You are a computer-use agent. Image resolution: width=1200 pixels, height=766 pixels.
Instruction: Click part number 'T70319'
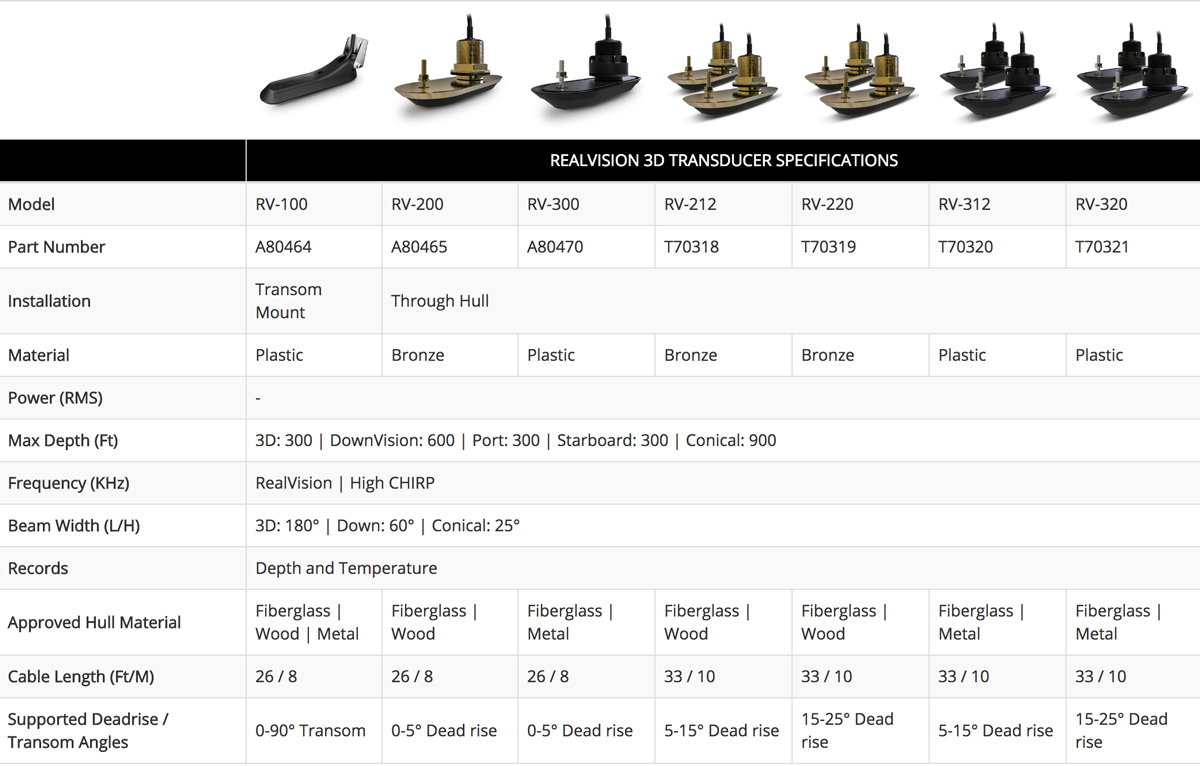coord(829,247)
